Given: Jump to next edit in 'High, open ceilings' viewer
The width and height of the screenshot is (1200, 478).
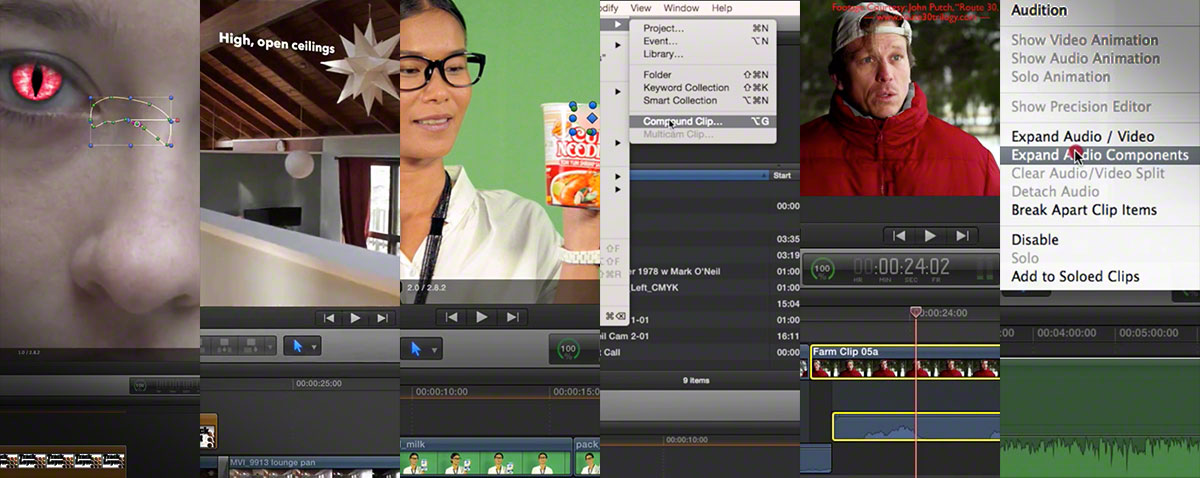Looking at the screenshot, I should click(383, 318).
